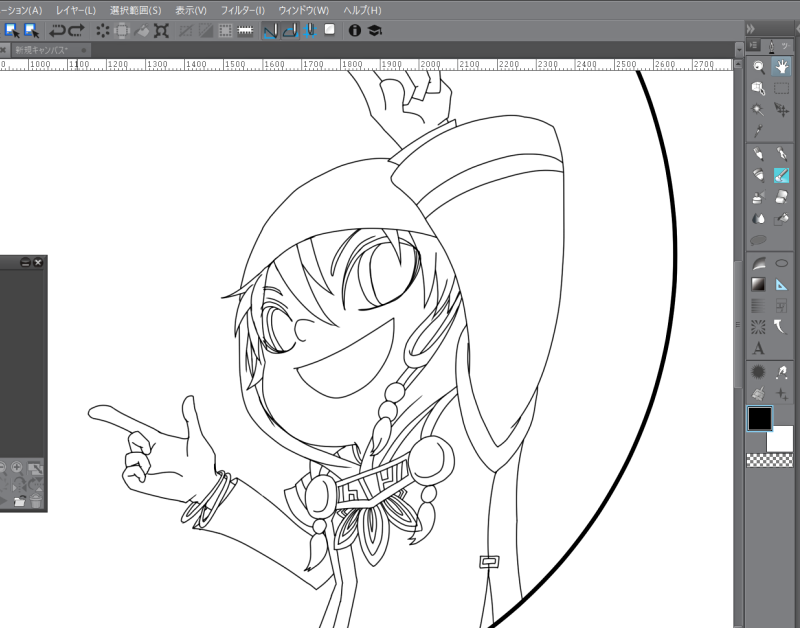Select the Ellipse figure tool
800x628 pixels.
[x=781, y=263]
